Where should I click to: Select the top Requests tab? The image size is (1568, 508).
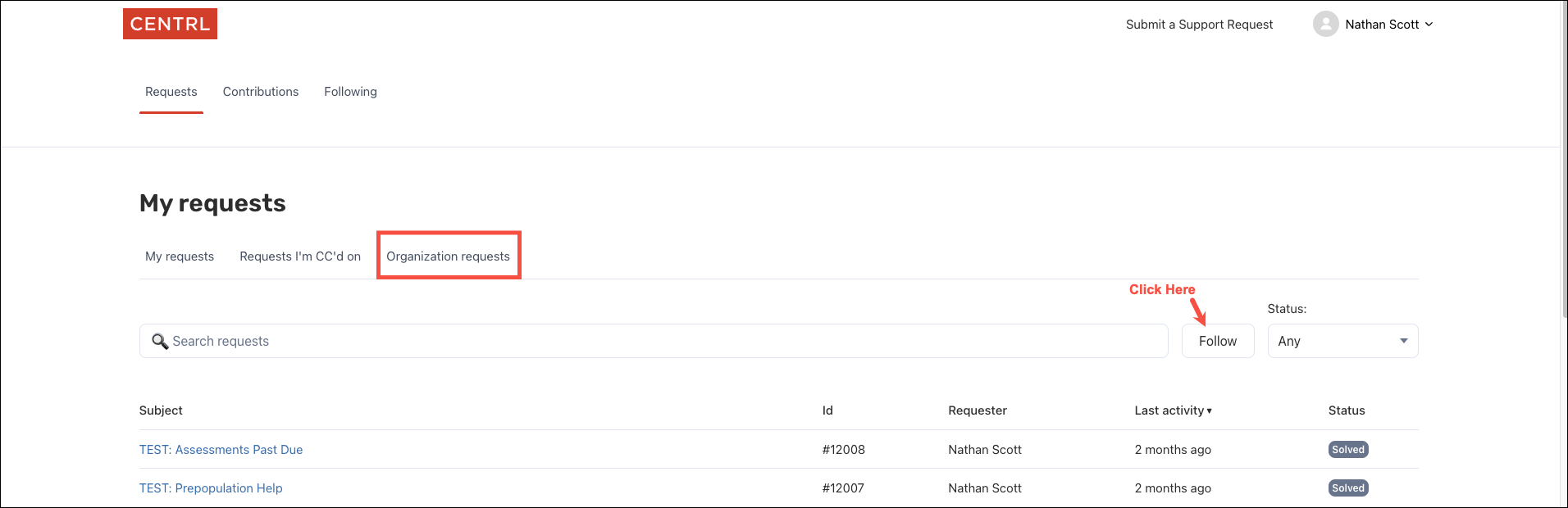pyautogui.click(x=171, y=92)
